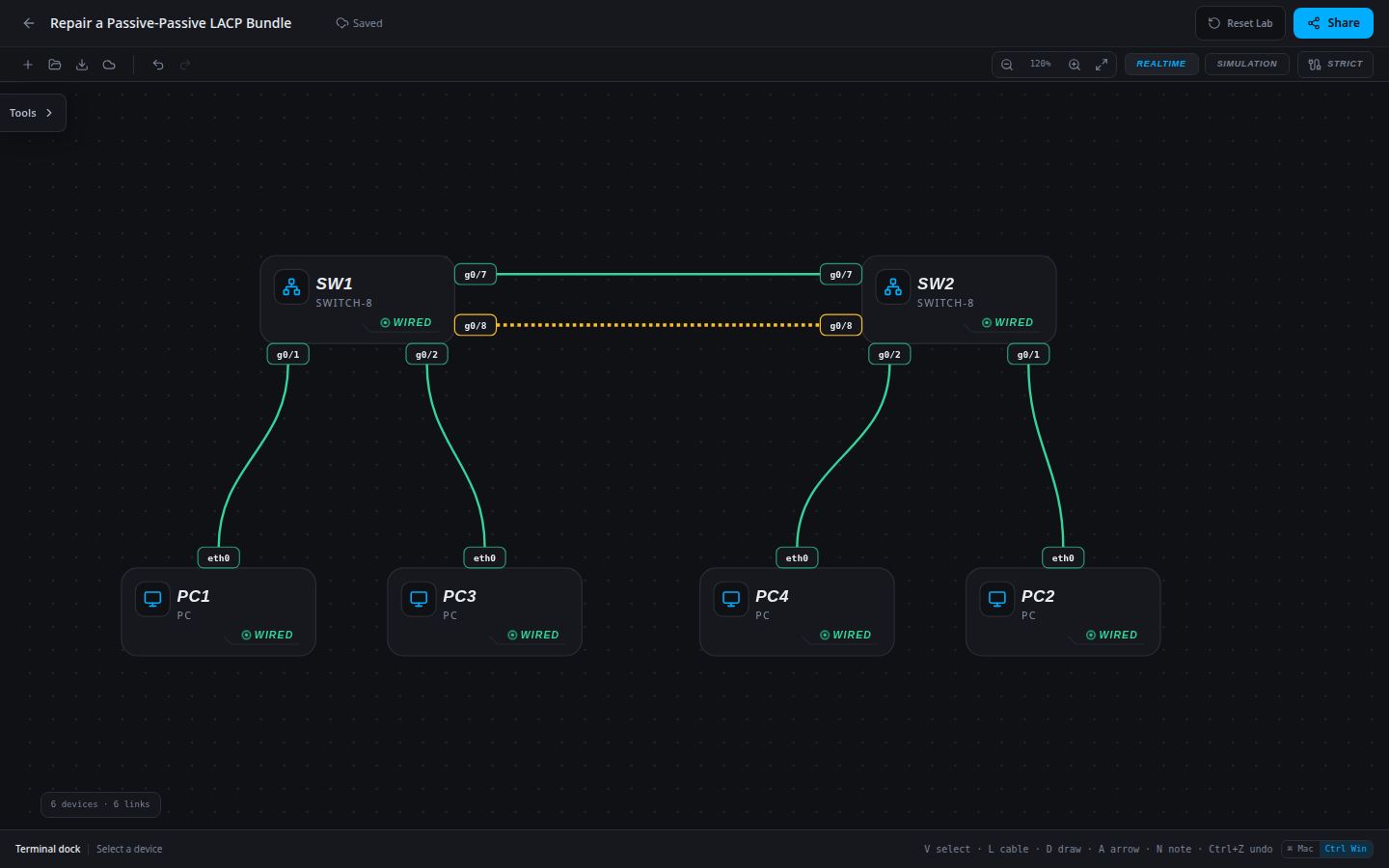Click the WIRED status on PC1
This screenshot has width=1389, height=868.
(267, 636)
